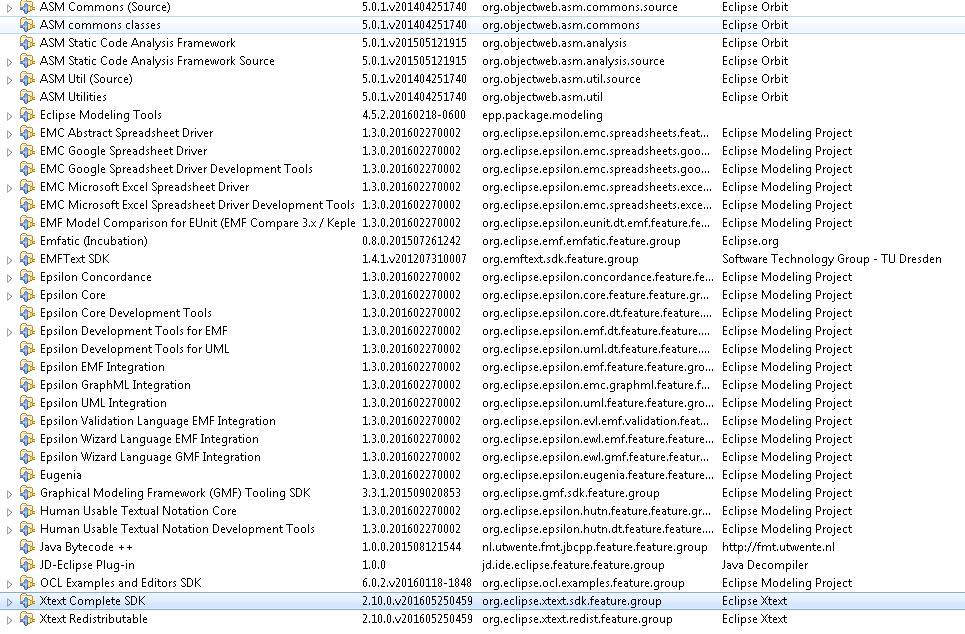Click version 6.0.2.v20160118-1848

417,583
